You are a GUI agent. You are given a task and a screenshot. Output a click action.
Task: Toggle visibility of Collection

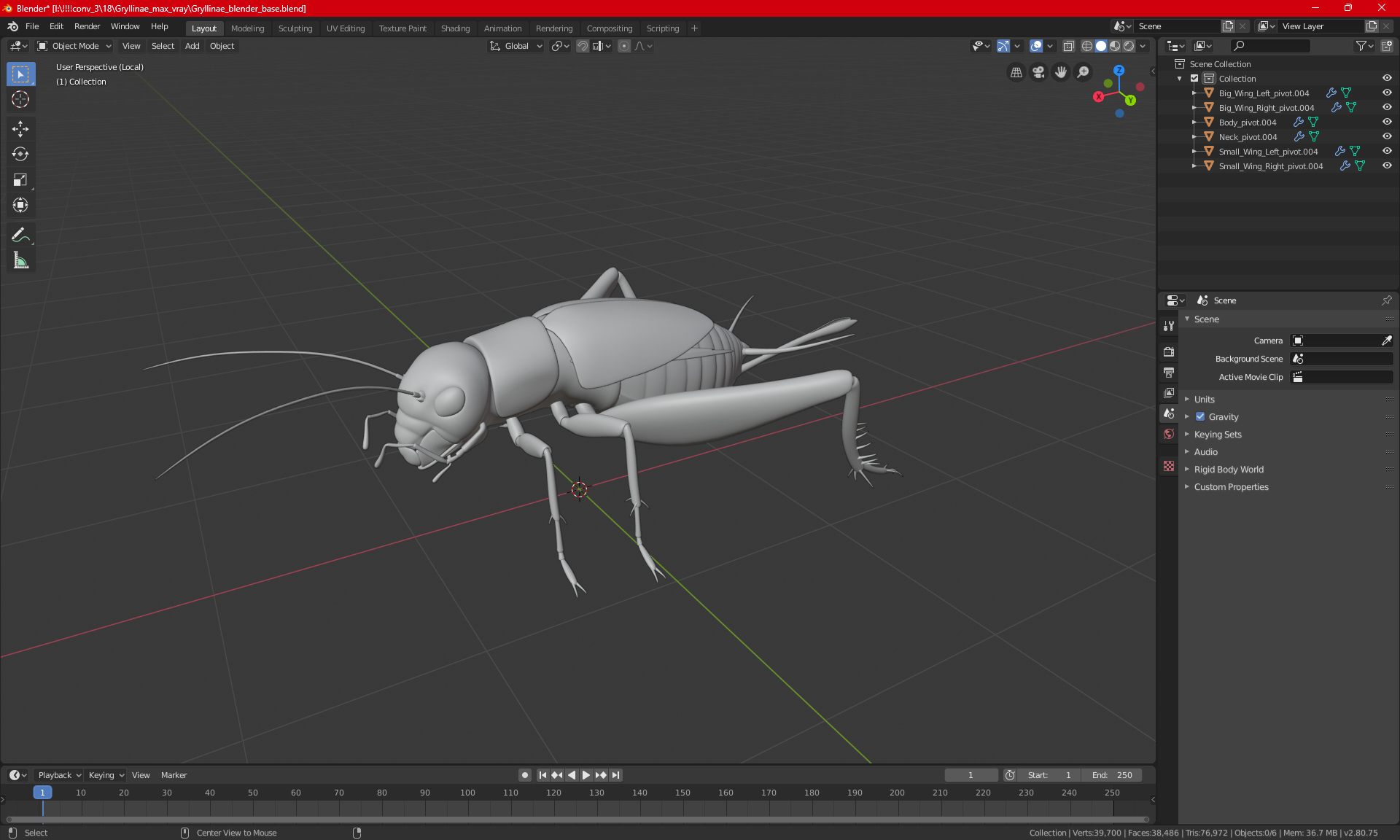pos(1387,78)
